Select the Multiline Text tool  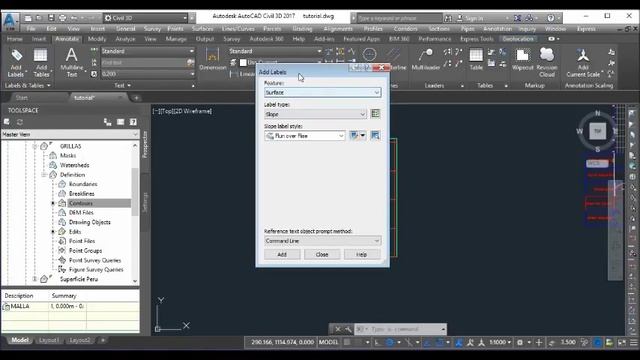71,62
